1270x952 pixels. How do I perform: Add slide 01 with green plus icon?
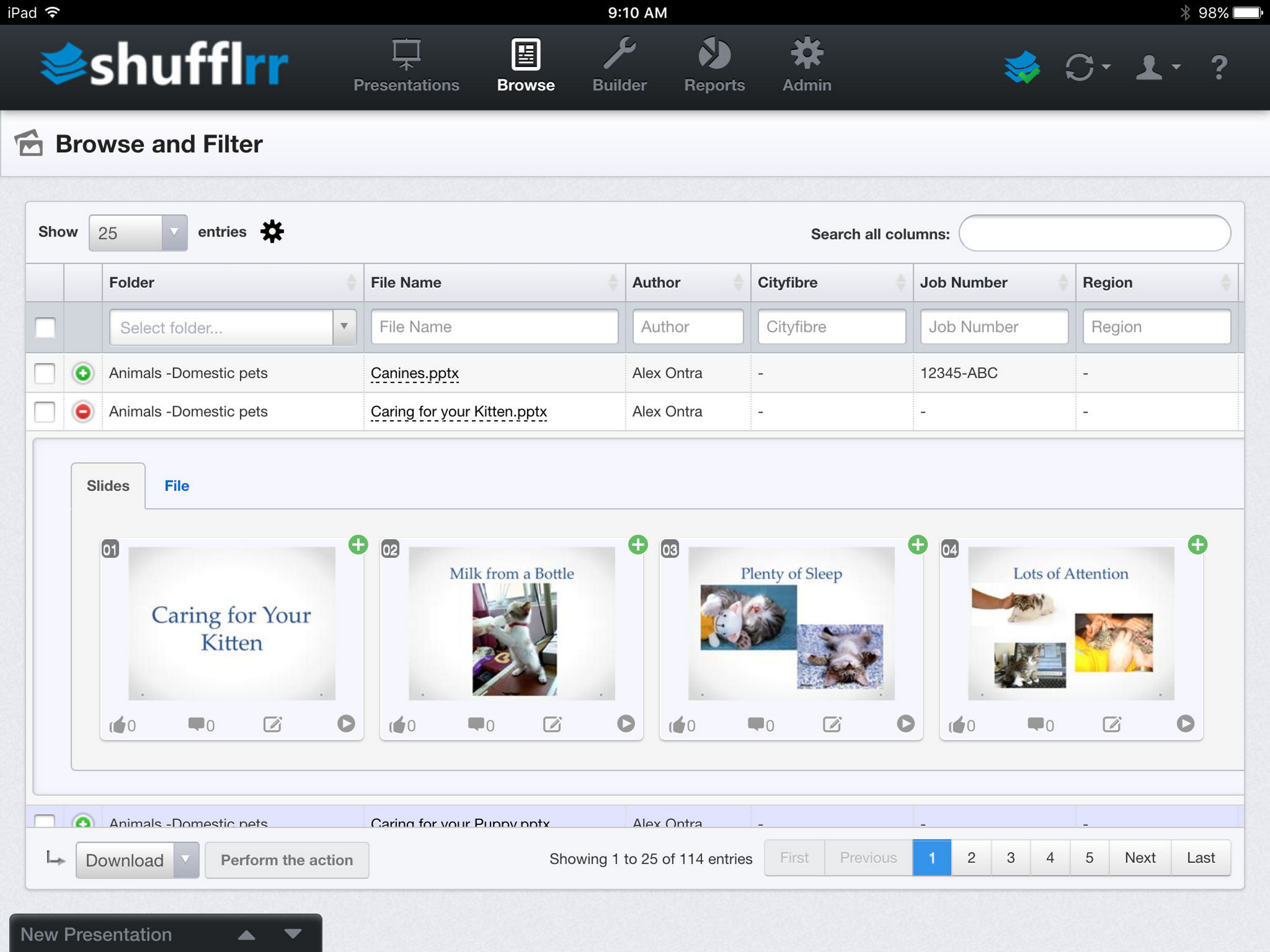coord(358,544)
